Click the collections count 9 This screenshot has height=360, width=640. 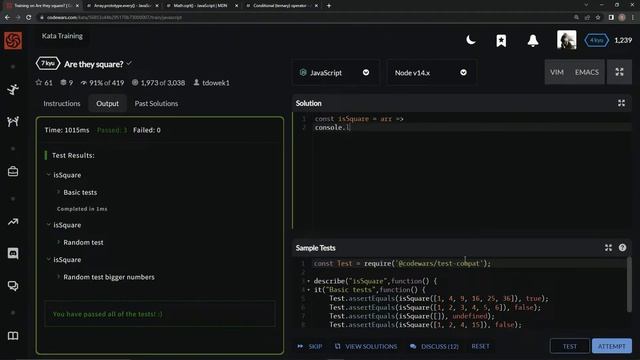coord(67,83)
